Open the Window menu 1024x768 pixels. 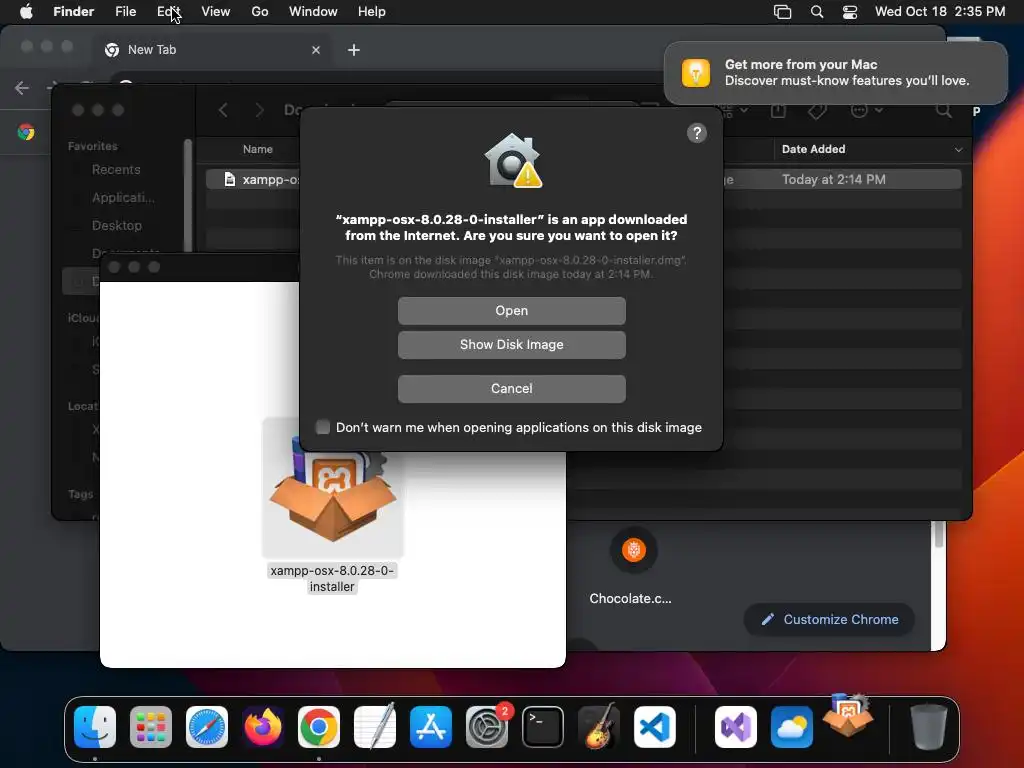313,12
